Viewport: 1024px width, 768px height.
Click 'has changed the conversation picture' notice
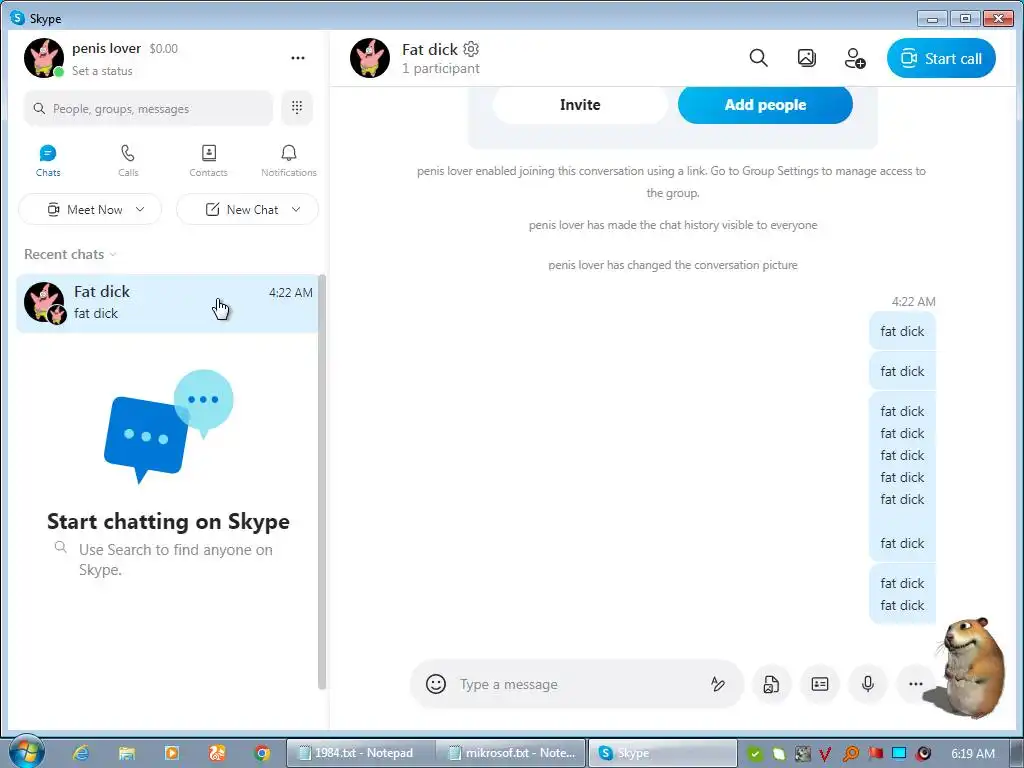tap(673, 265)
